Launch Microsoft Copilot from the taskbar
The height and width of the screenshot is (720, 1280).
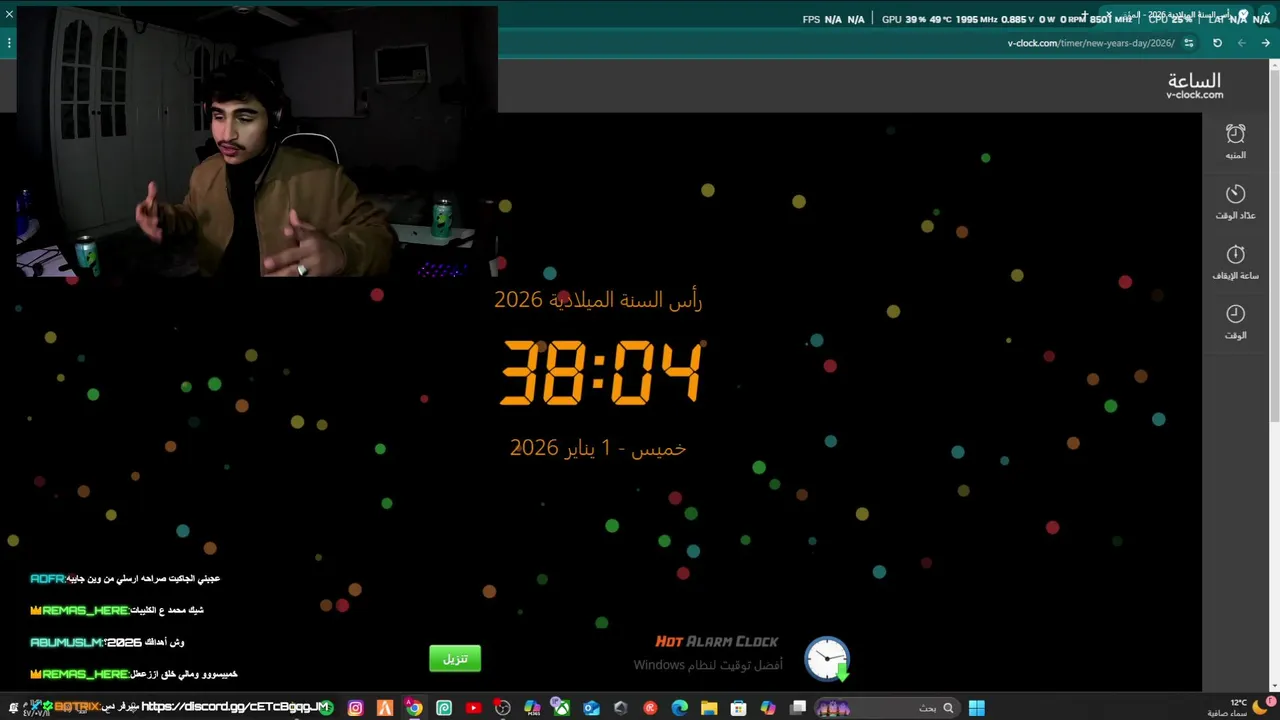(x=768, y=708)
